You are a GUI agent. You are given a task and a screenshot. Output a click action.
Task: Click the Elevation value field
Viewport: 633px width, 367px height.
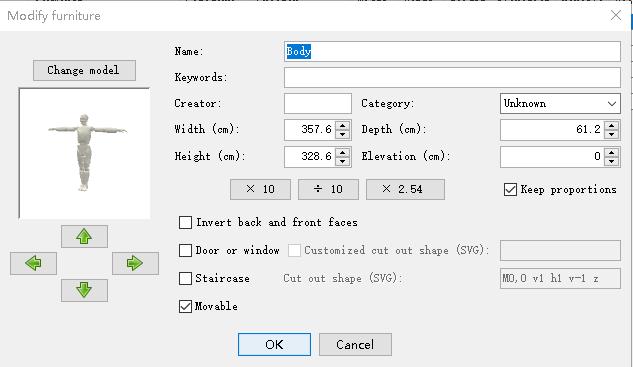click(552, 157)
